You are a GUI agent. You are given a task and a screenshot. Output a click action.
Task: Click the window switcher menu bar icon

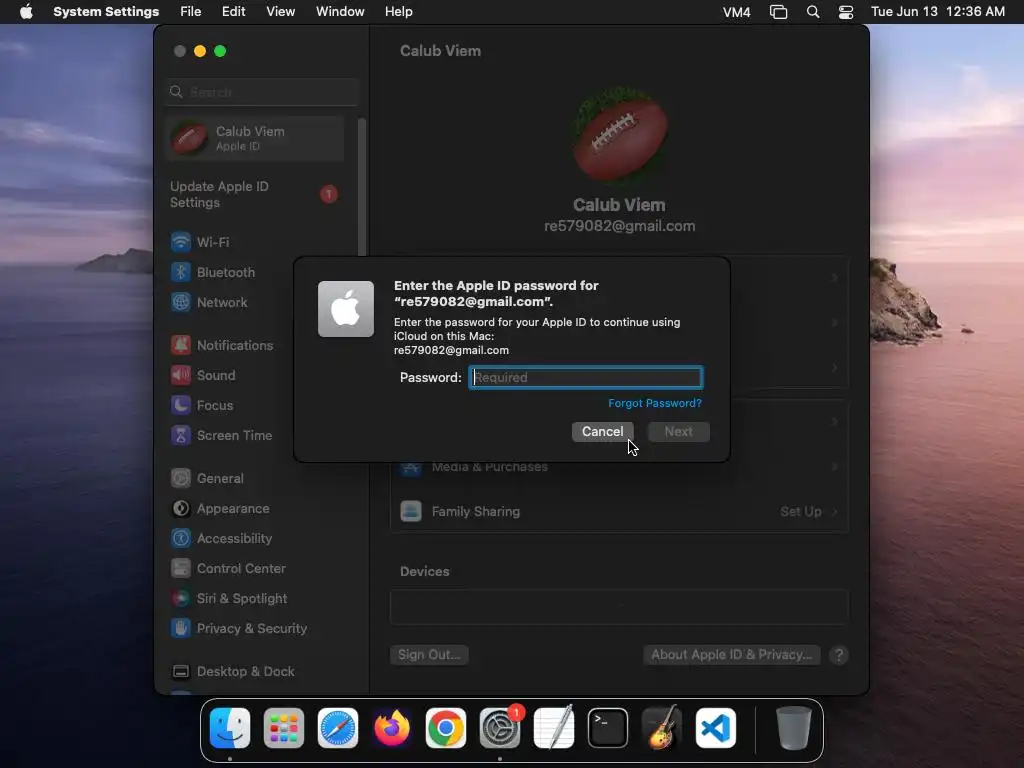(778, 12)
